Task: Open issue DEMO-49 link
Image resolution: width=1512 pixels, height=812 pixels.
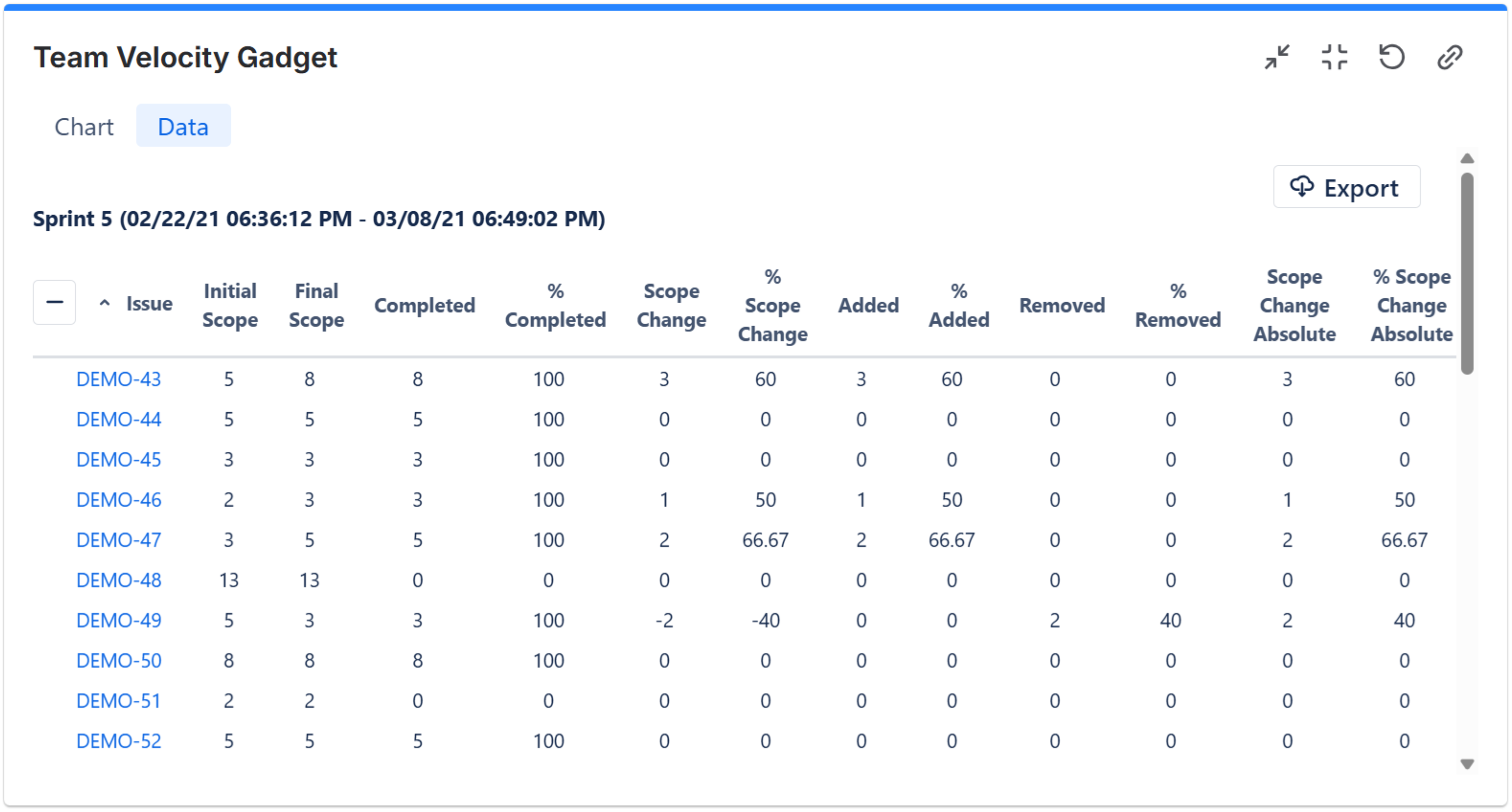Action: (118, 621)
